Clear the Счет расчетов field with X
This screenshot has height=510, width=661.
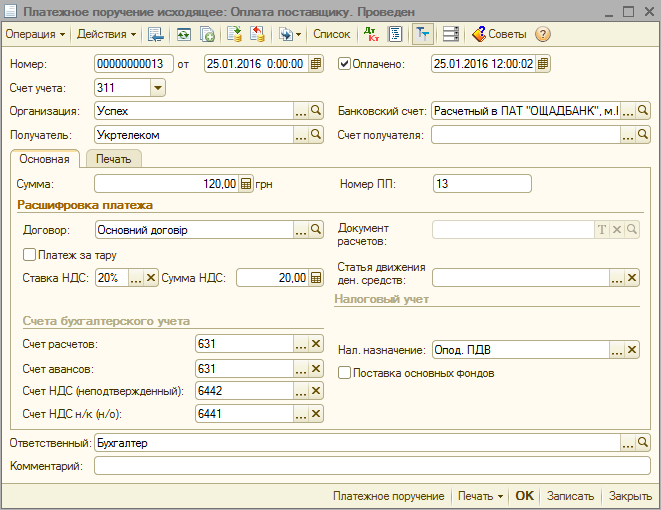tap(316, 344)
